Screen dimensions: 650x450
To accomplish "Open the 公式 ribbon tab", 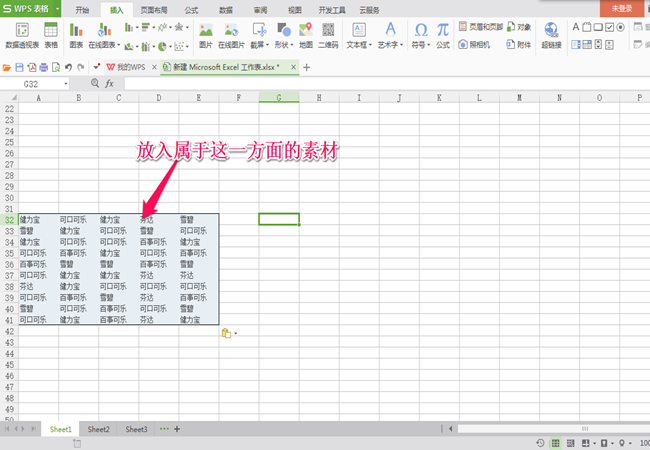I will tap(191, 10).
